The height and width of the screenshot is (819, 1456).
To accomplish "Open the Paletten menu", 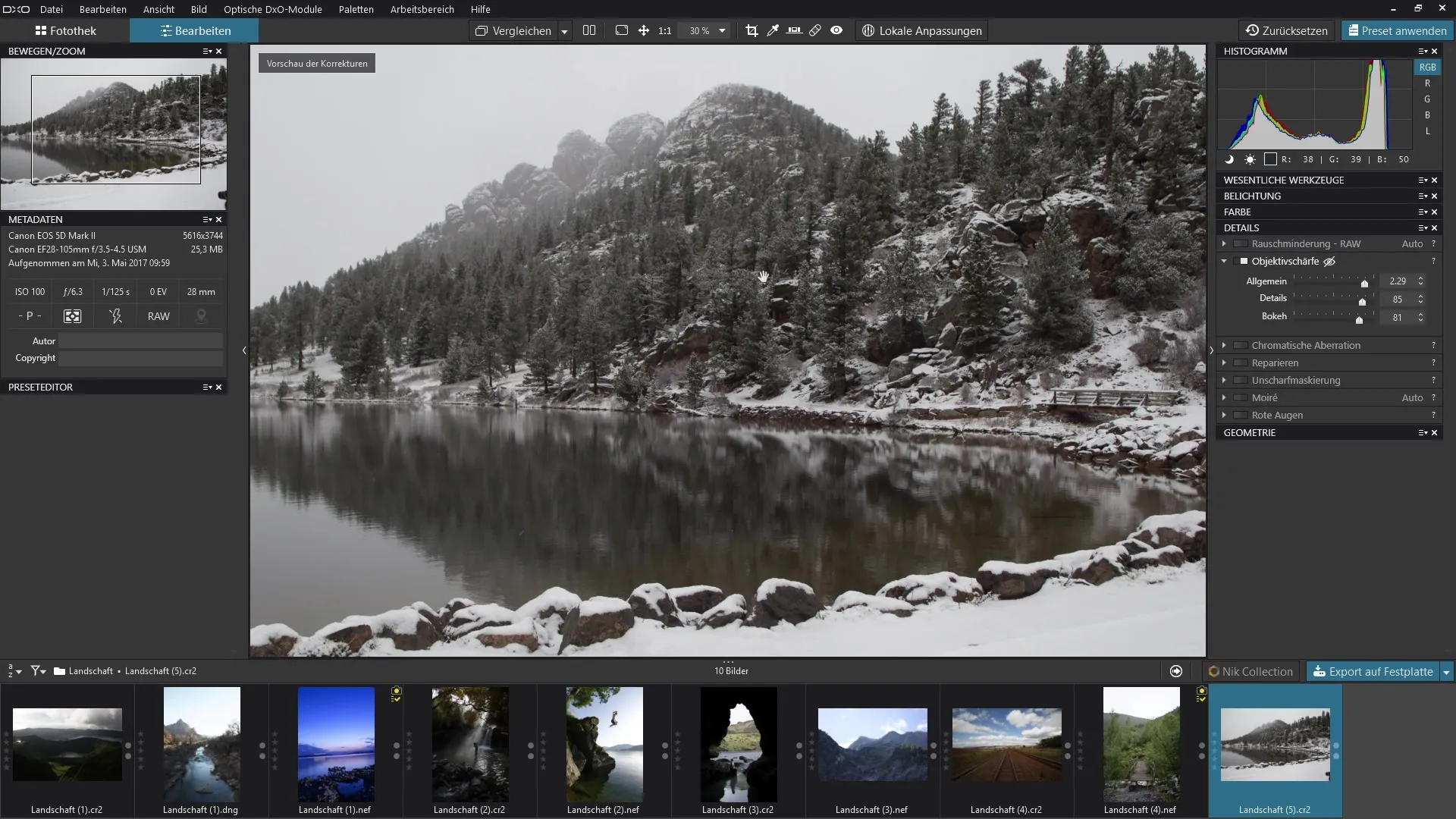I will (356, 9).
